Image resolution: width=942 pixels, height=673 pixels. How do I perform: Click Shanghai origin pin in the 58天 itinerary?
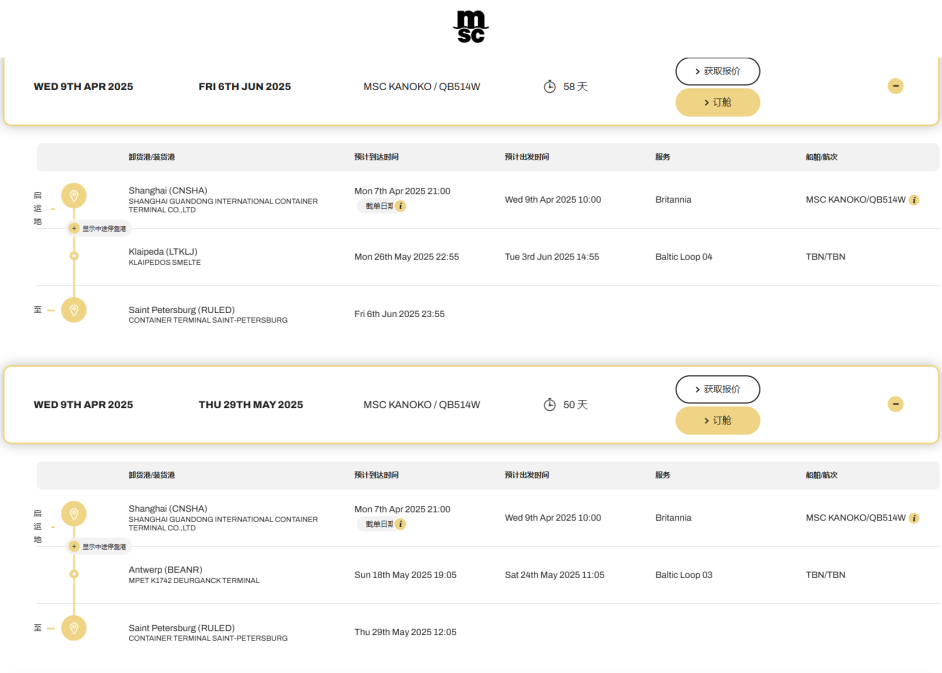(x=73, y=195)
